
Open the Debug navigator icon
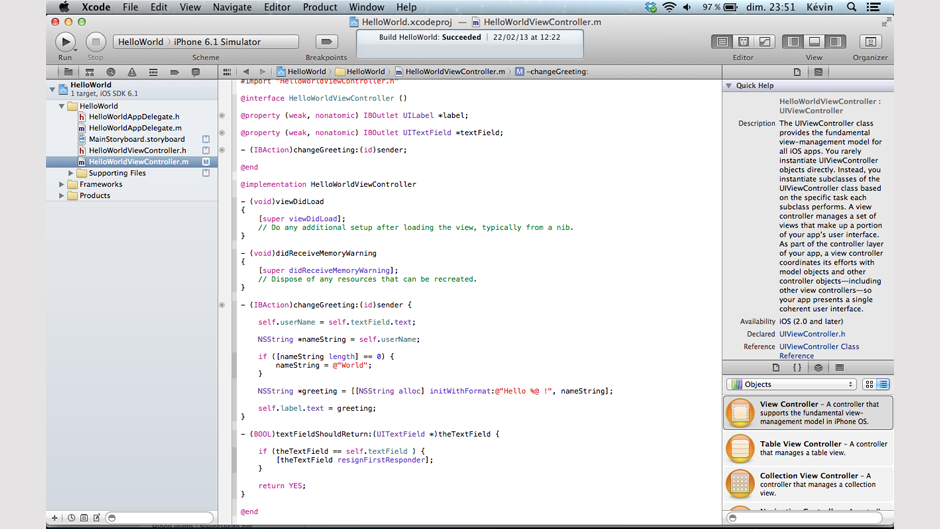153,72
